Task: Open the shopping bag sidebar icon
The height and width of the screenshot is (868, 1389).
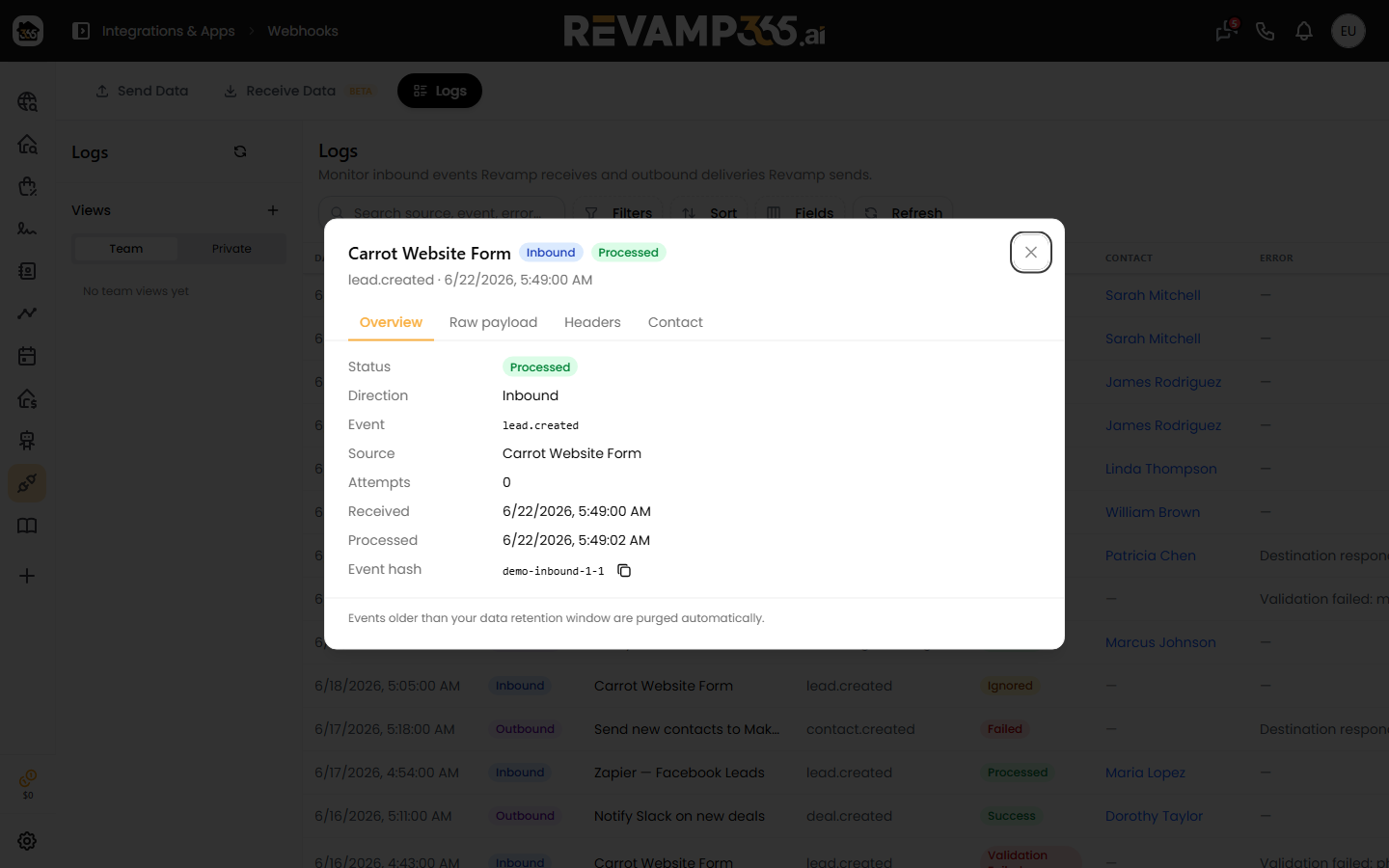Action: coord(27,186)
